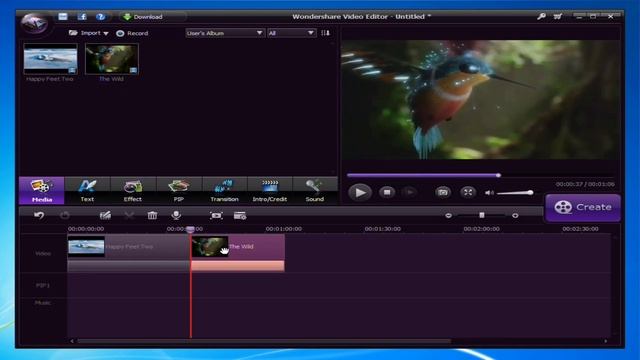Click the Download button
640x360 pixels.
click(x=143, y=17)
